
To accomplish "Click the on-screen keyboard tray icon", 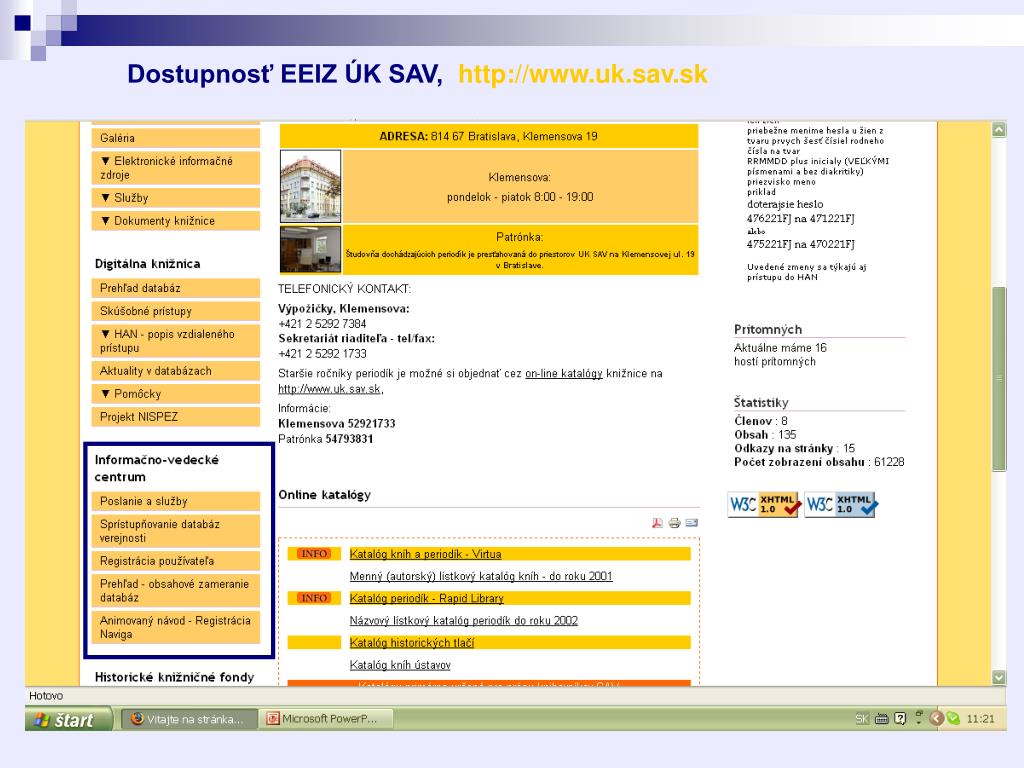I will pos(882,719).
